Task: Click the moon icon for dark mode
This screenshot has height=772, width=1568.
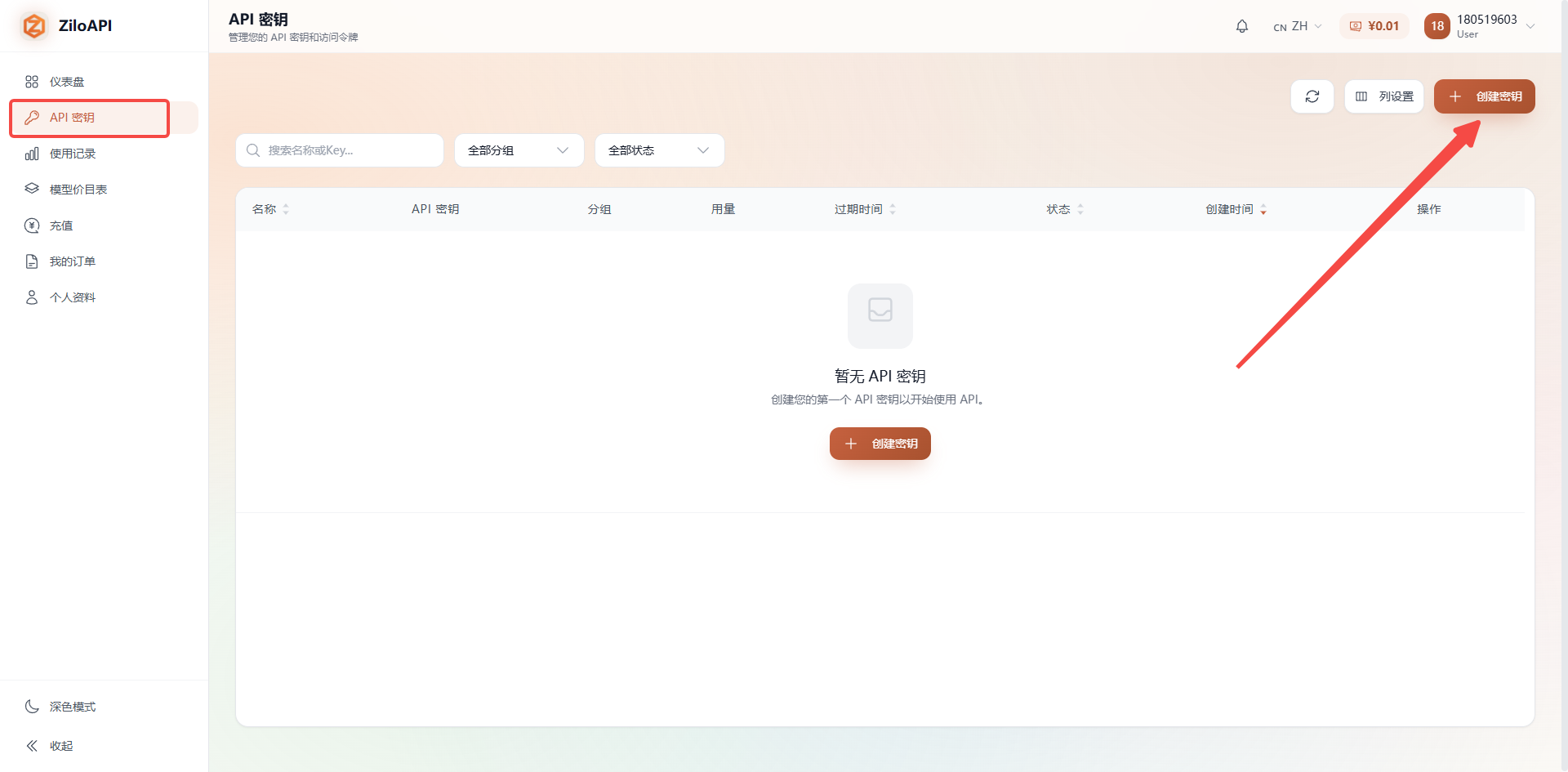Action: pyautogui.click(x=32, y=707)
